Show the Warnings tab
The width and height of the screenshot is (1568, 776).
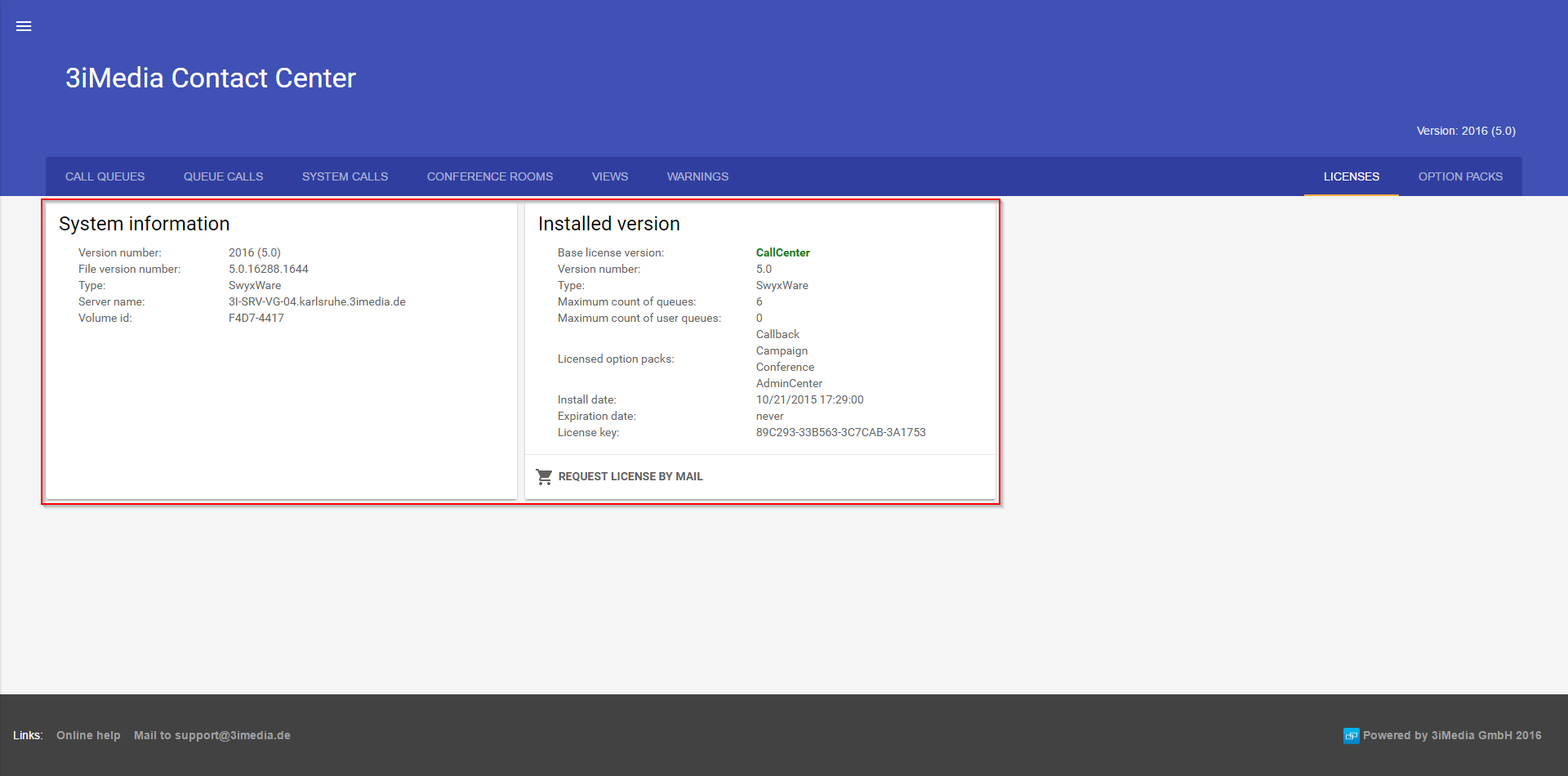coord(697,176)
